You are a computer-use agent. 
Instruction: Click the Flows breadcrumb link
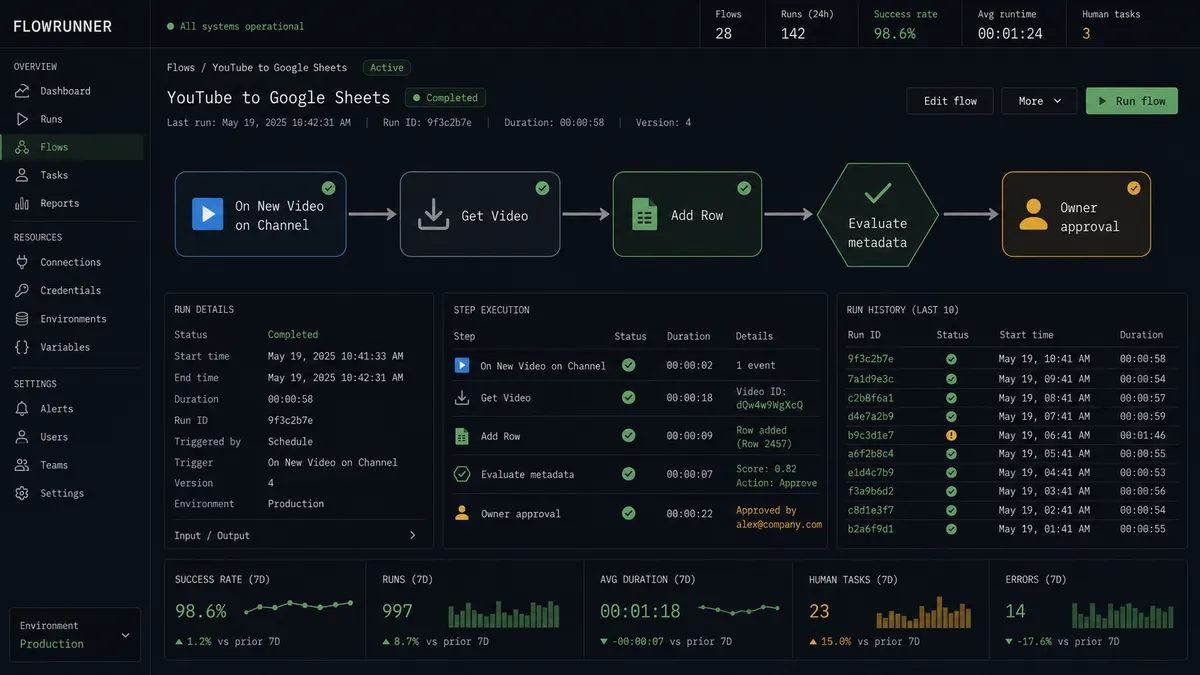point(181,68)
